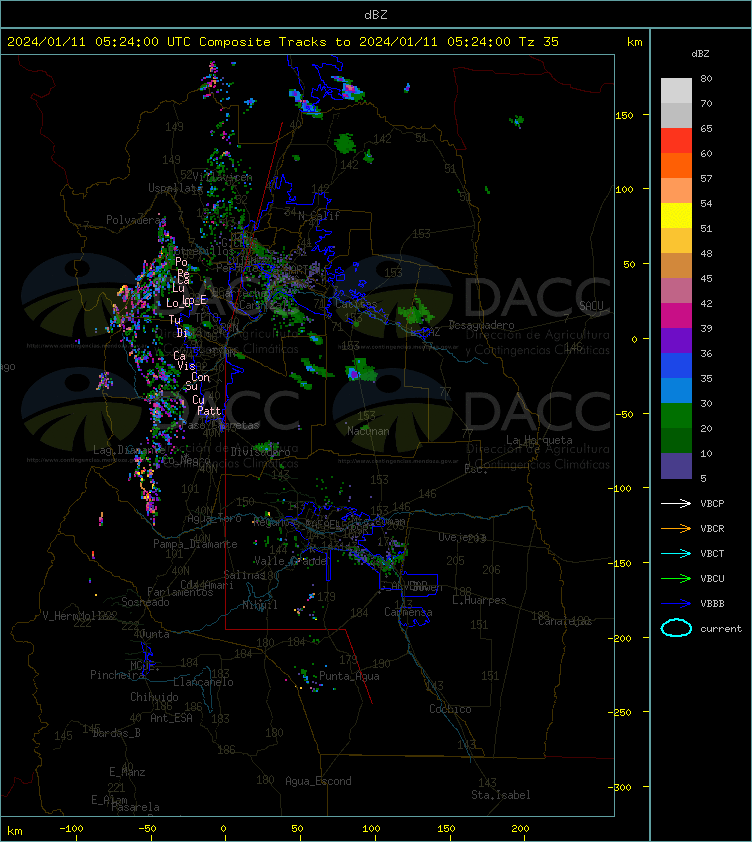Click the 'Chihuido' map label
The height and width of the screenshot is (842, 752).
154,697
